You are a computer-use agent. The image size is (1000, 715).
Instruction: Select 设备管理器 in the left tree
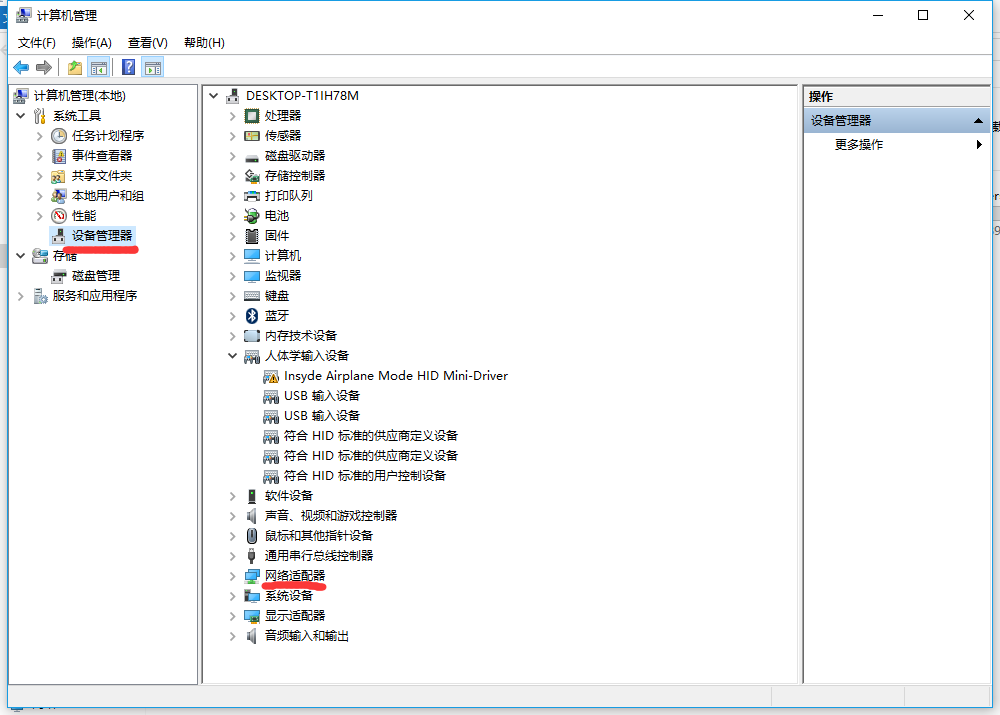pyautogui.click(x=102, y=236)
